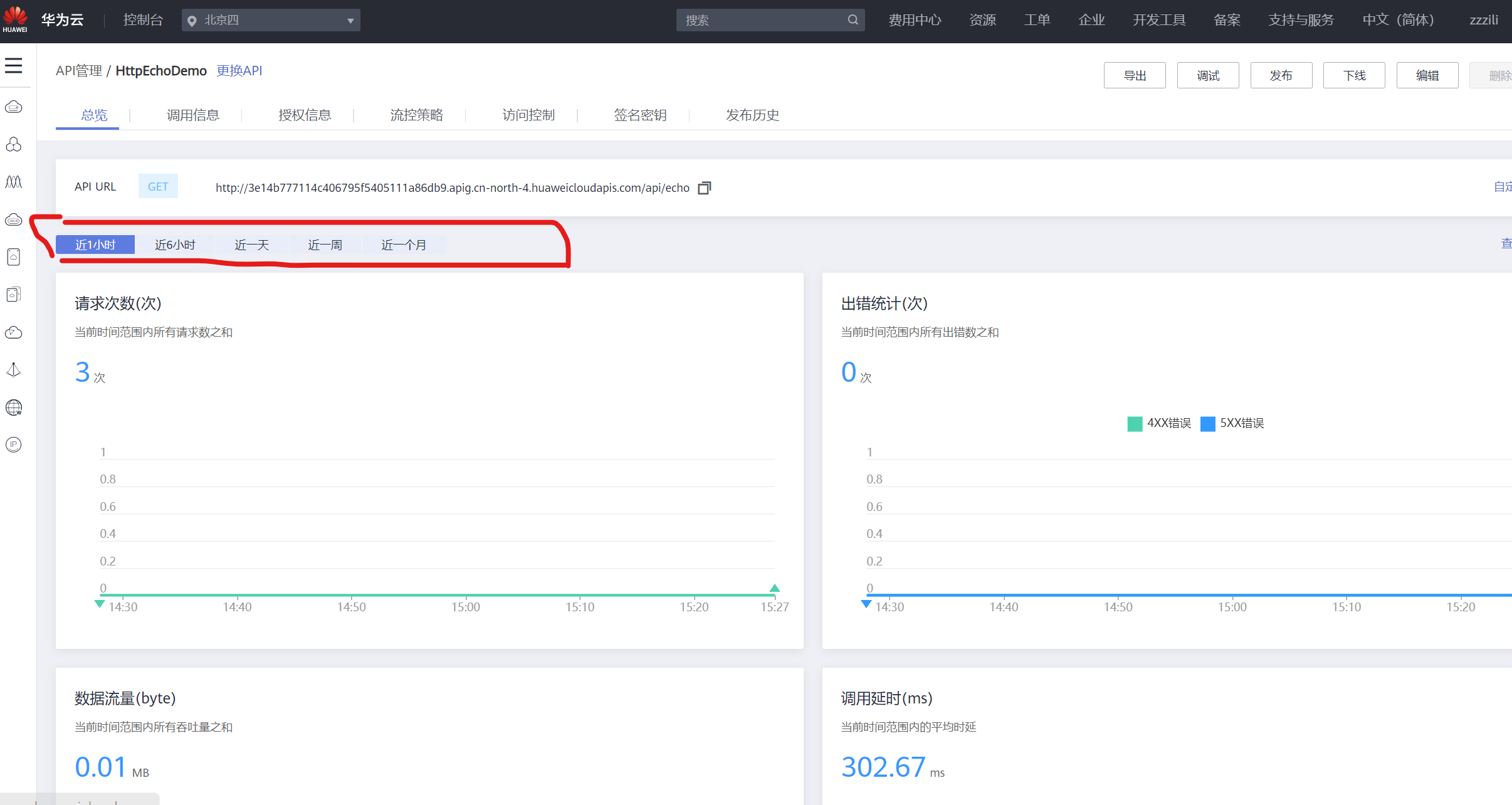The height and width of the screenshot is (805, 1512).
Task: Open 费用中心 in the top bar
Action: click(915, 20)
